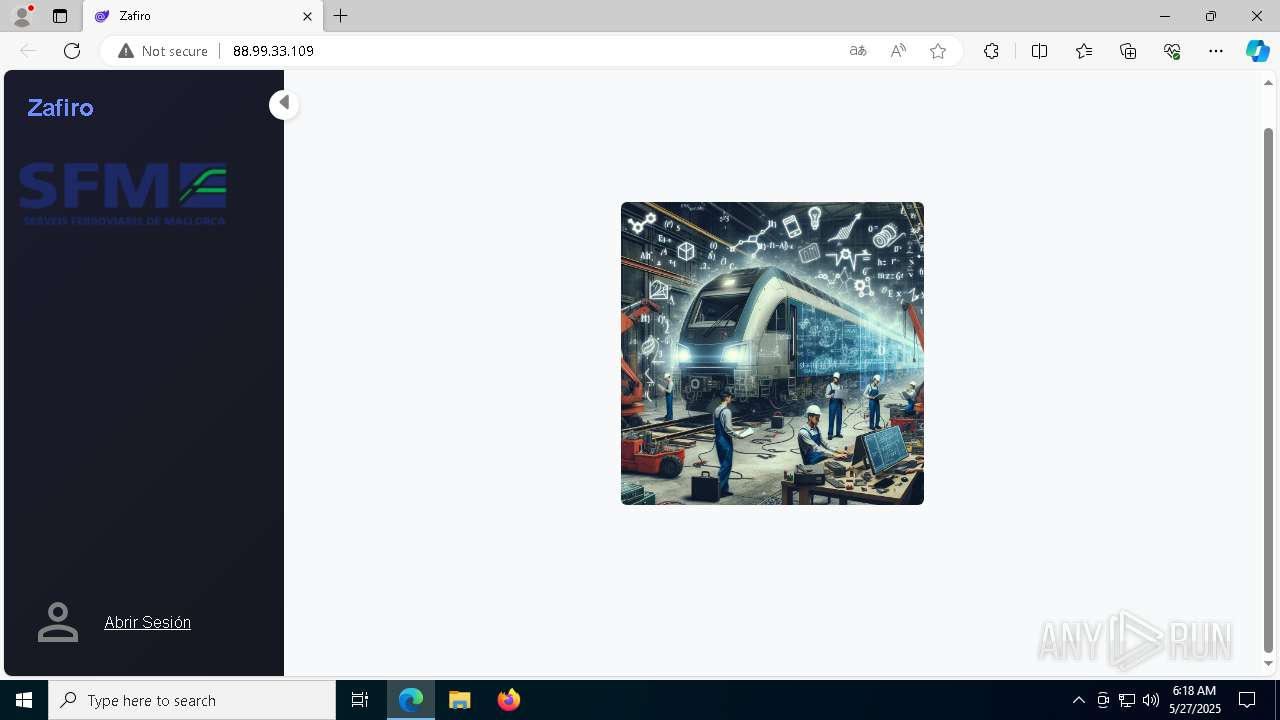Minimize the Edge browser window
Viewport: 1280px width, 720px height.
coord(1165,16)
